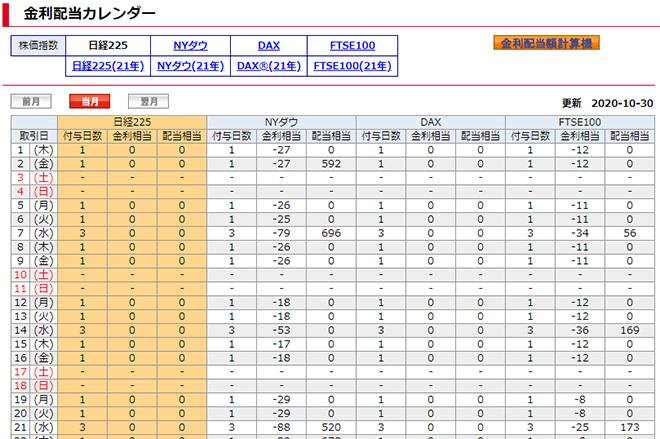Go to next month with 翌月 button
The height and width of the screenshot is (439, 660).
[149, 101]
